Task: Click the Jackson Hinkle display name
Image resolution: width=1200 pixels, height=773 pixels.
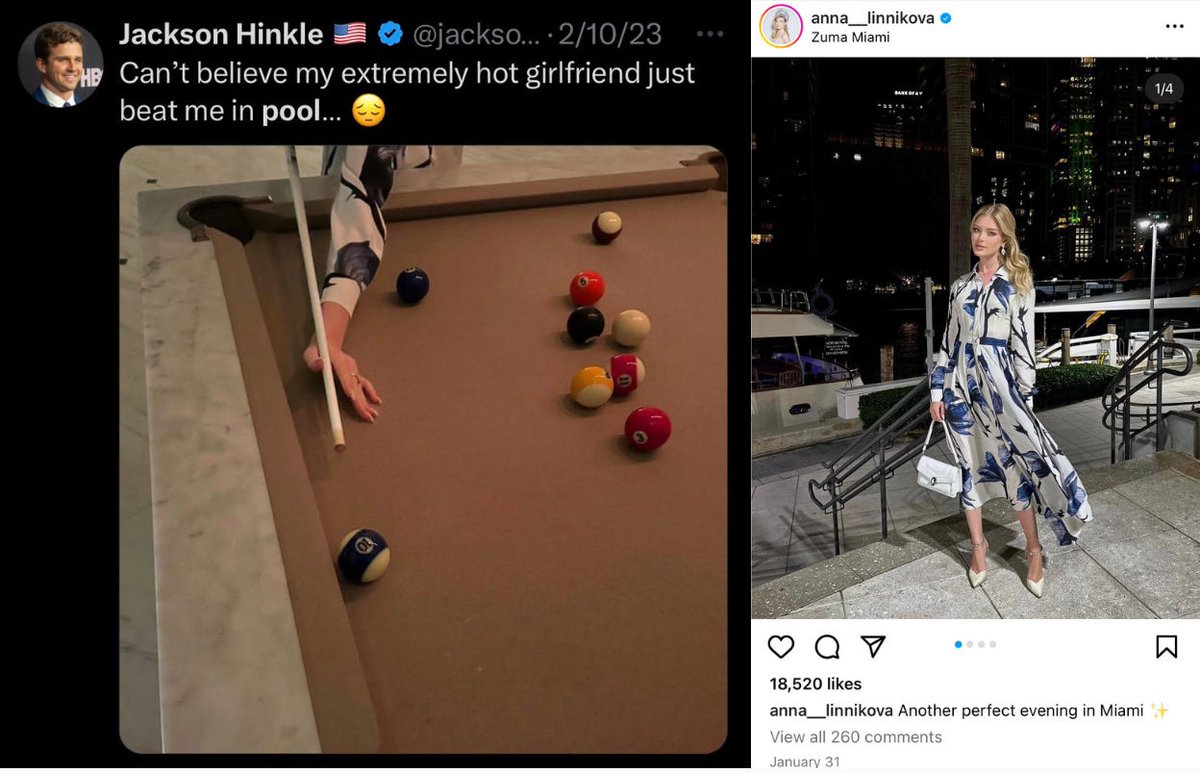Action: (220, 34)
